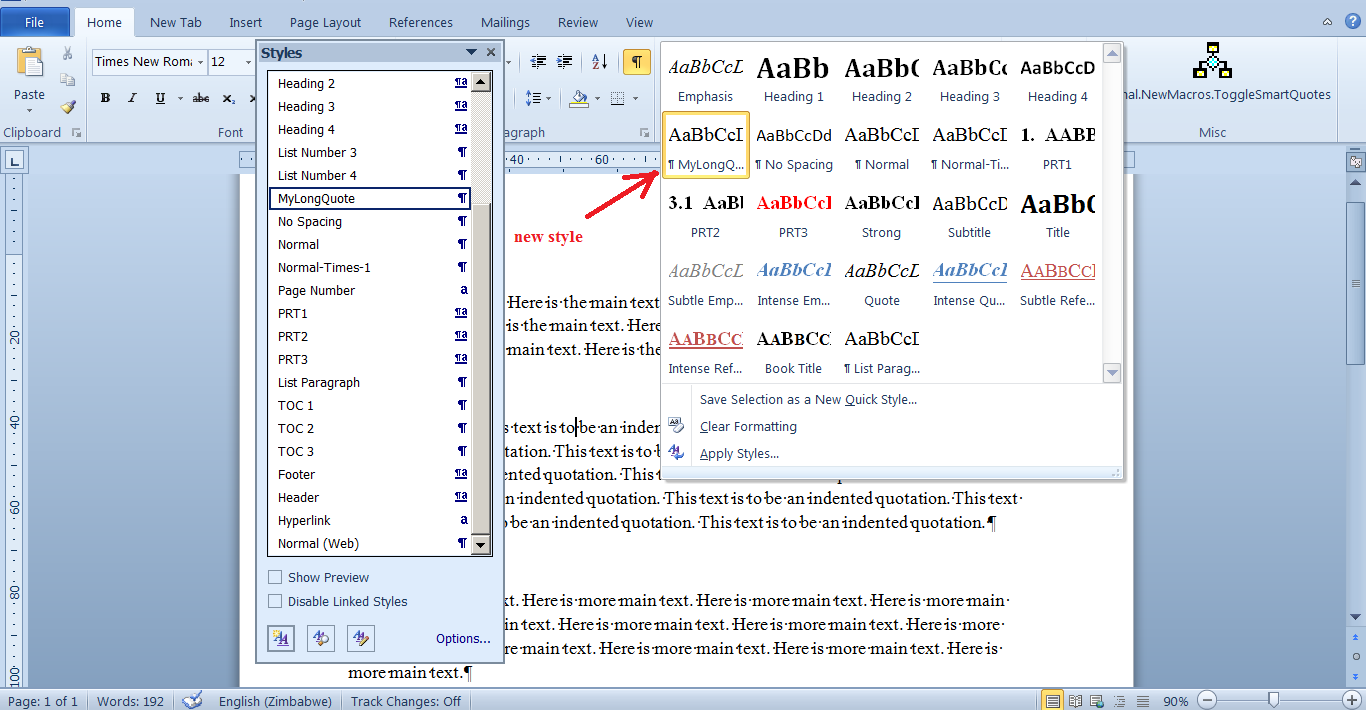Viewport: 1366px width, 710px height.
Task: Check the Disable Linked Styles box
Action: 275,602
